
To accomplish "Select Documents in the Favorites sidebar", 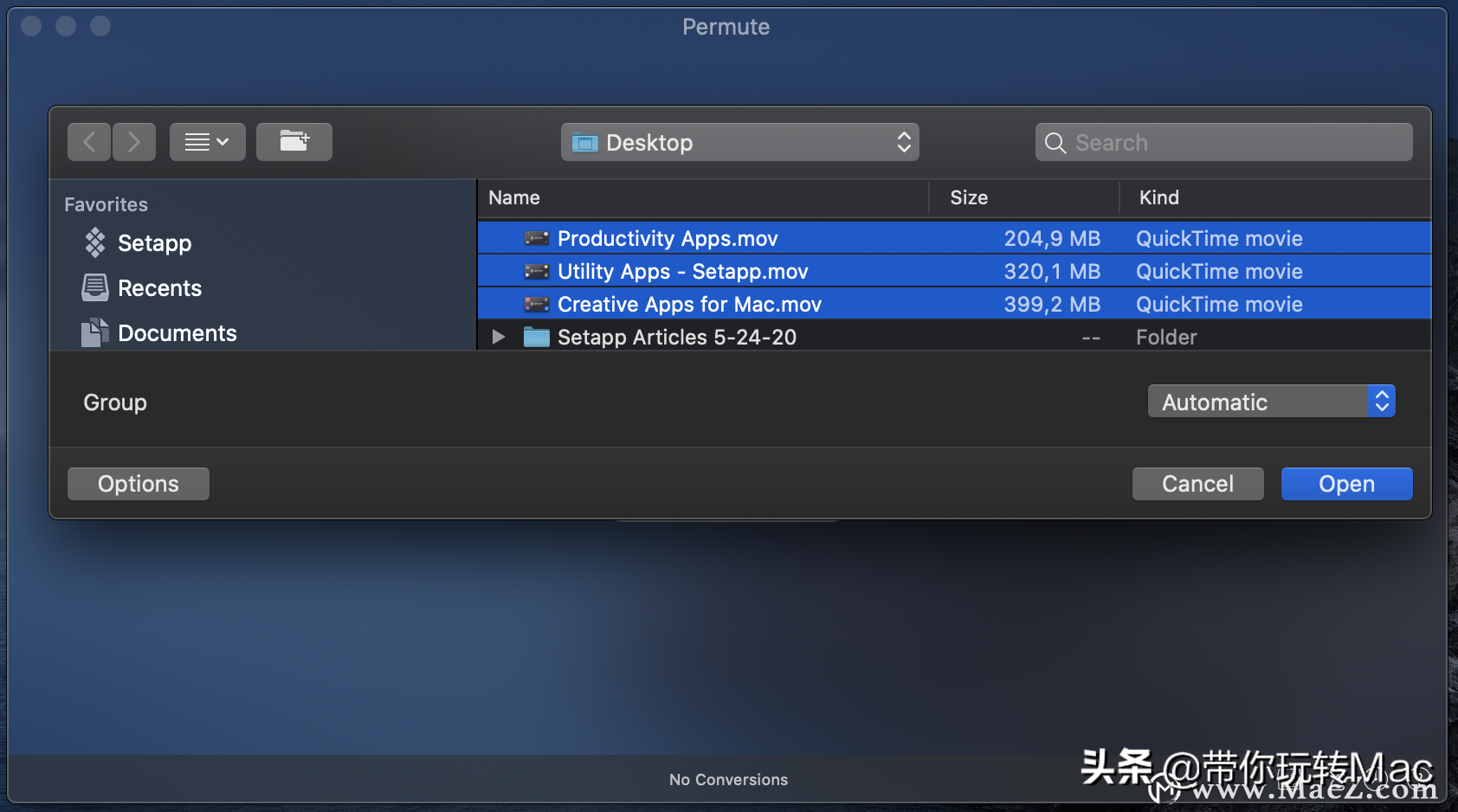I will 177,333.
